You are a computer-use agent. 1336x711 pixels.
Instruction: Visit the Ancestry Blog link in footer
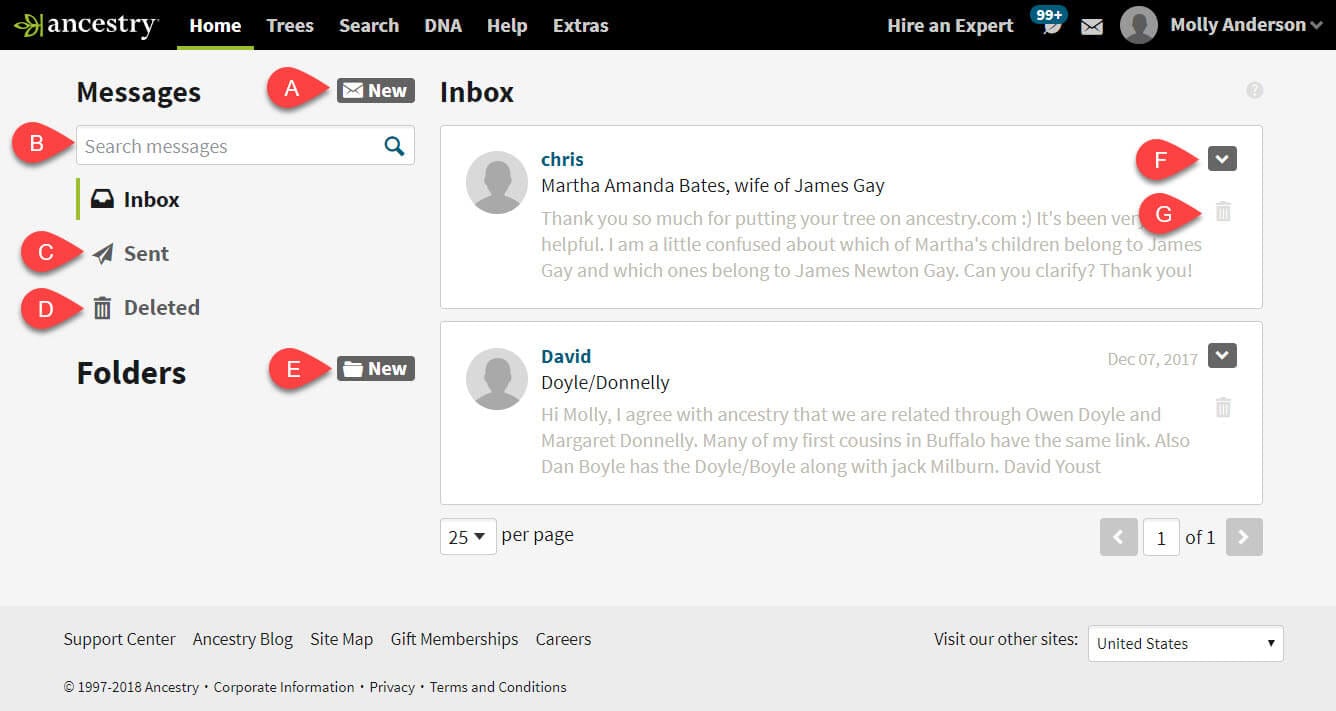click(242, 639)
